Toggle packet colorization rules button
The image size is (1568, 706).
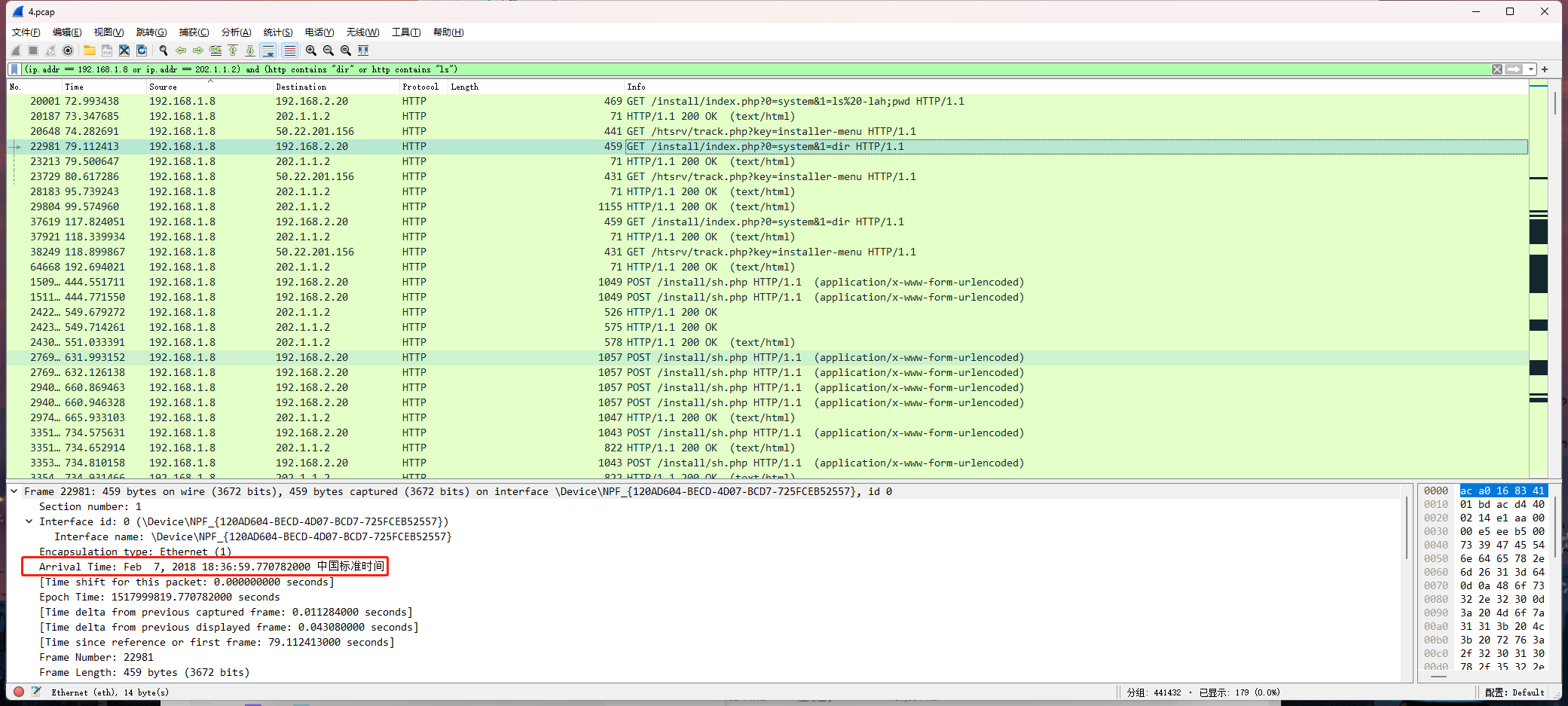tap(289, 50)
